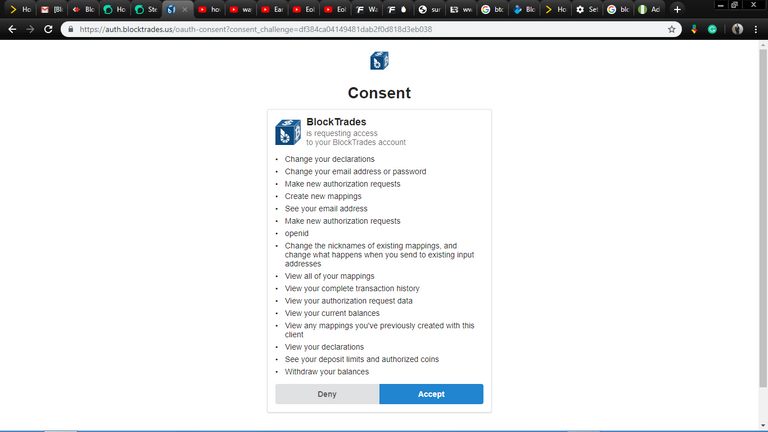Viewport: 768px width, 432px height.
Task: Switch to the YouTube 'ho' tab
Action: [209, 9]
